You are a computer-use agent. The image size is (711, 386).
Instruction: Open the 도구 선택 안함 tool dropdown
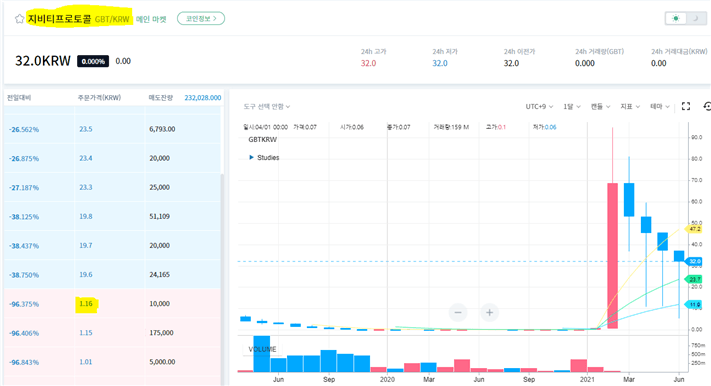pos(267,107)
